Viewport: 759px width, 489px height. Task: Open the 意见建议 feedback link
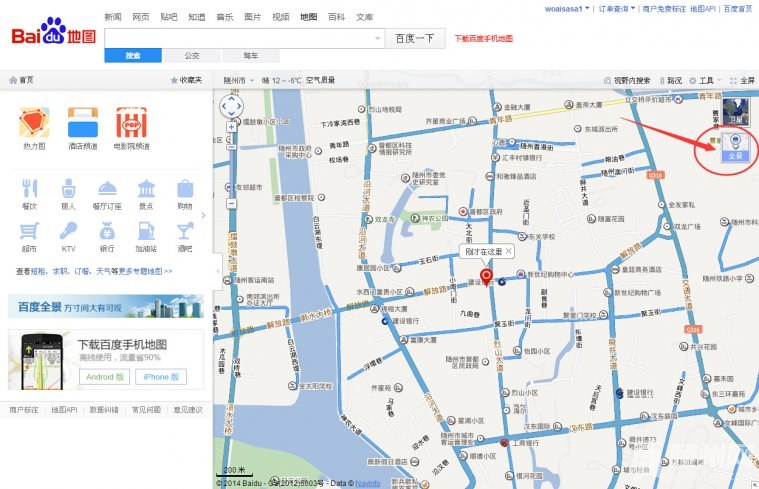188,410
